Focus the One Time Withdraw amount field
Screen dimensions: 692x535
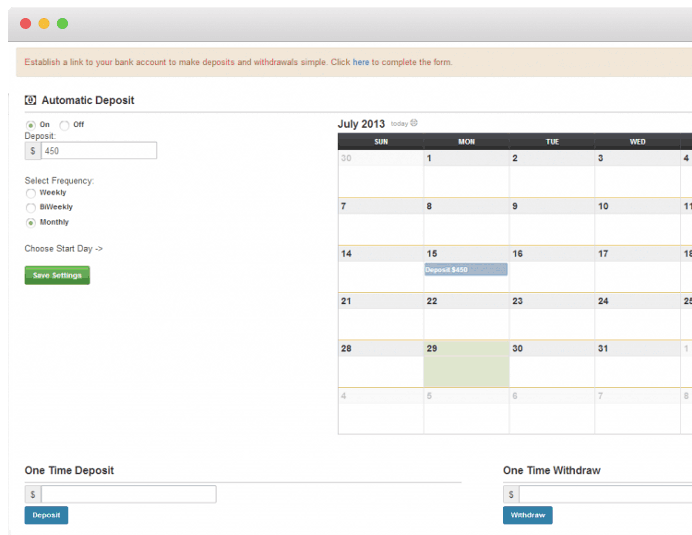(606, 494)
